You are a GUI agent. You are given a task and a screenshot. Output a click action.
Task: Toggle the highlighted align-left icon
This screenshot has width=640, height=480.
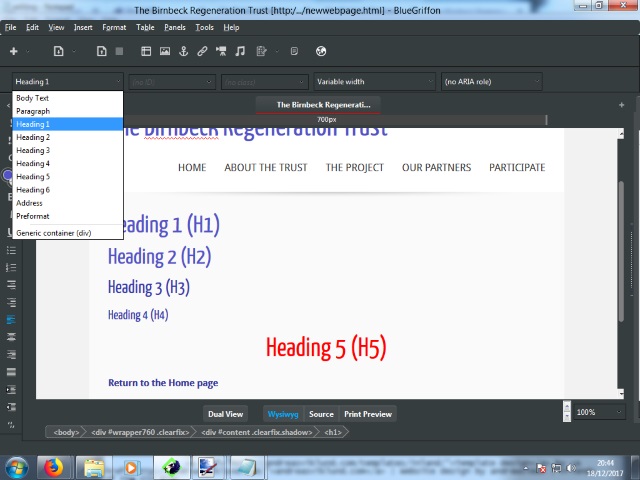coord(11,320)
